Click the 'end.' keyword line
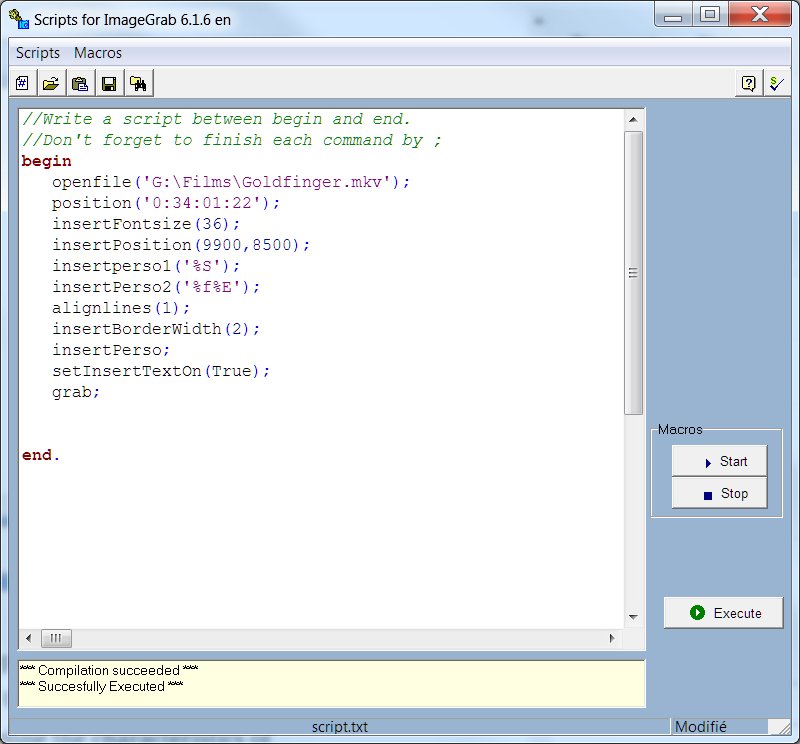This screenshot has width=800, height=744. (41, 455)
